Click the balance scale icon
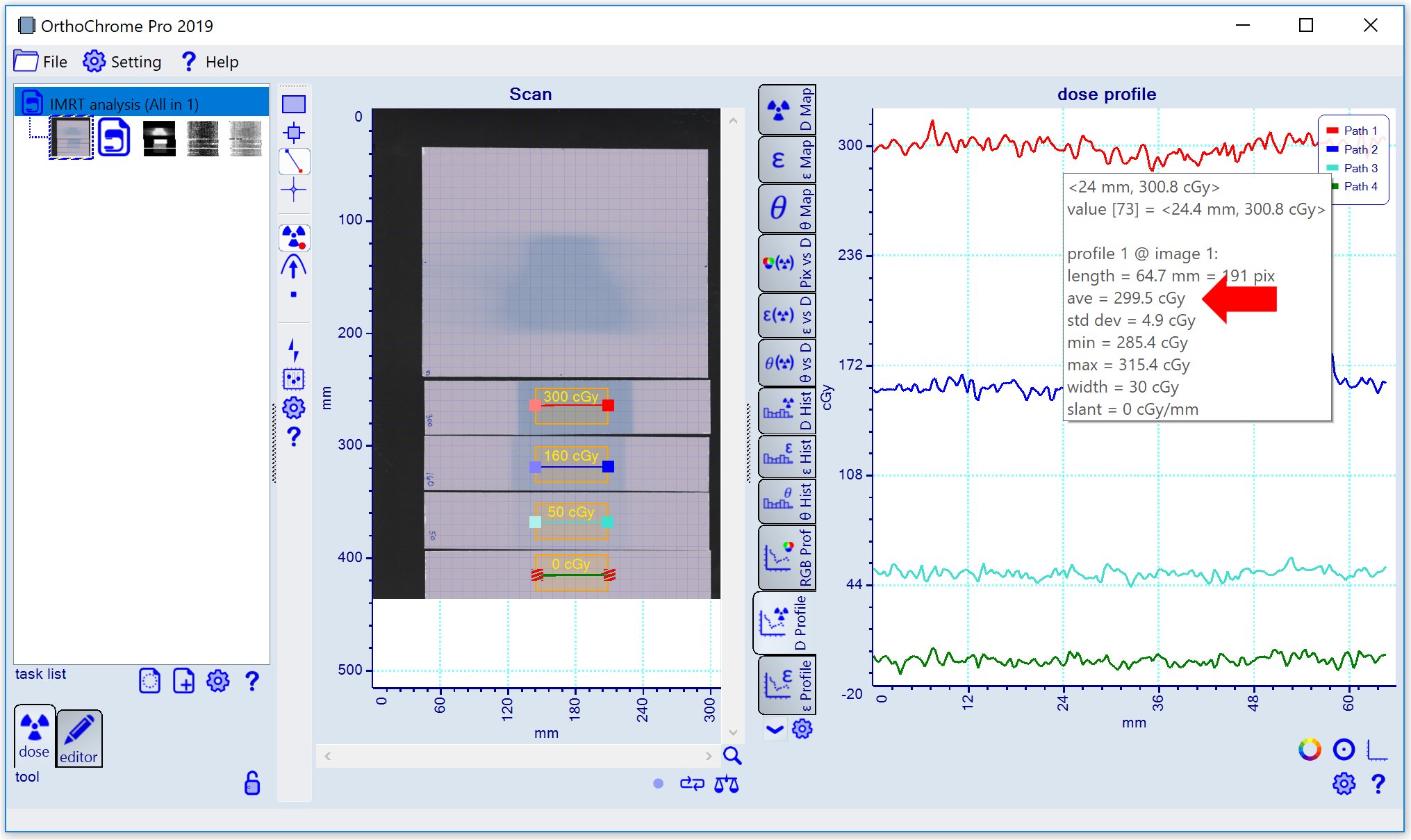1411x840 pixels. (x=726, y=784)
